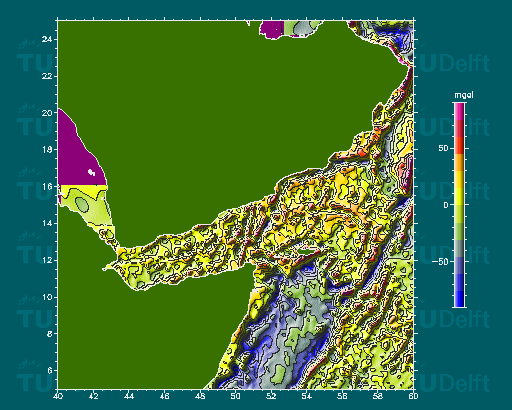
Task: Click the white dot inside left purple region
Action: tap(91, 172)
